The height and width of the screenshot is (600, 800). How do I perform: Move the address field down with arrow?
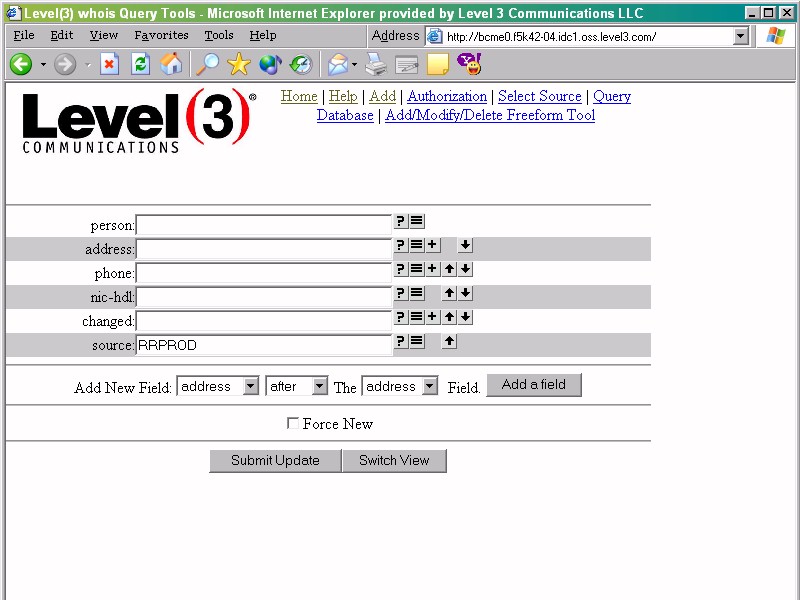[466, 245]
